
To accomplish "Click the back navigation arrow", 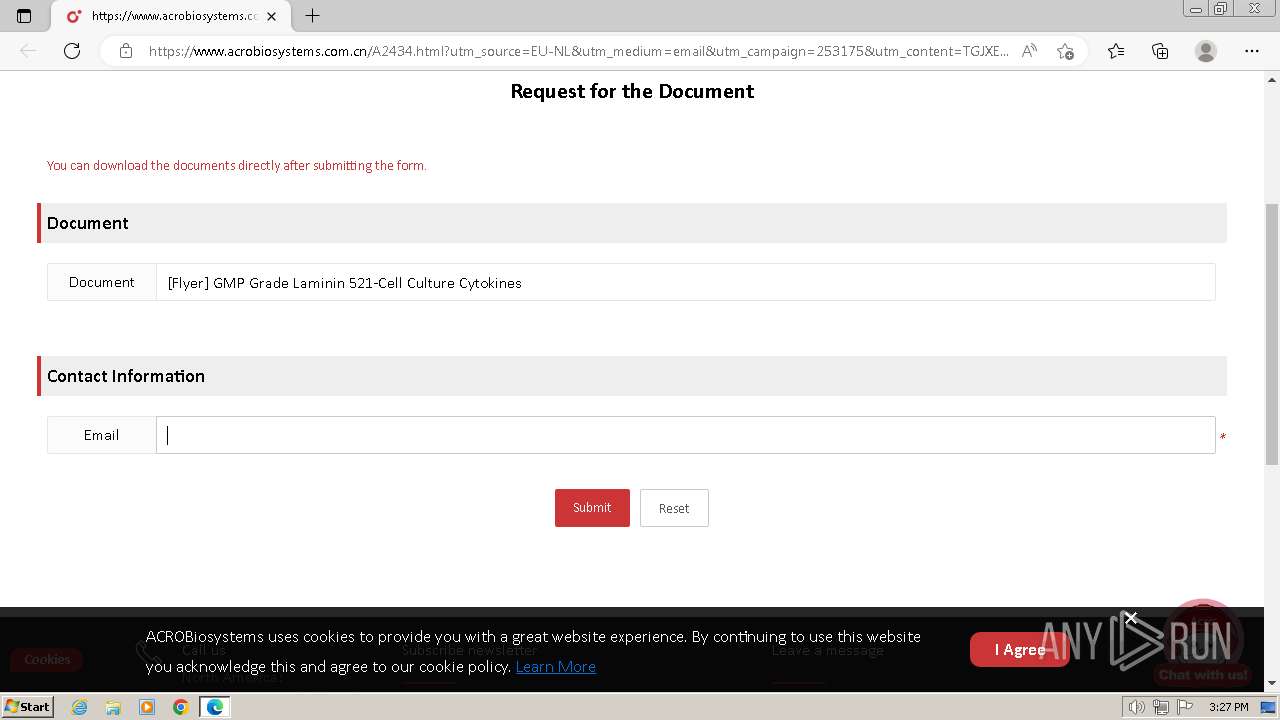I will (x=28, y=51).
